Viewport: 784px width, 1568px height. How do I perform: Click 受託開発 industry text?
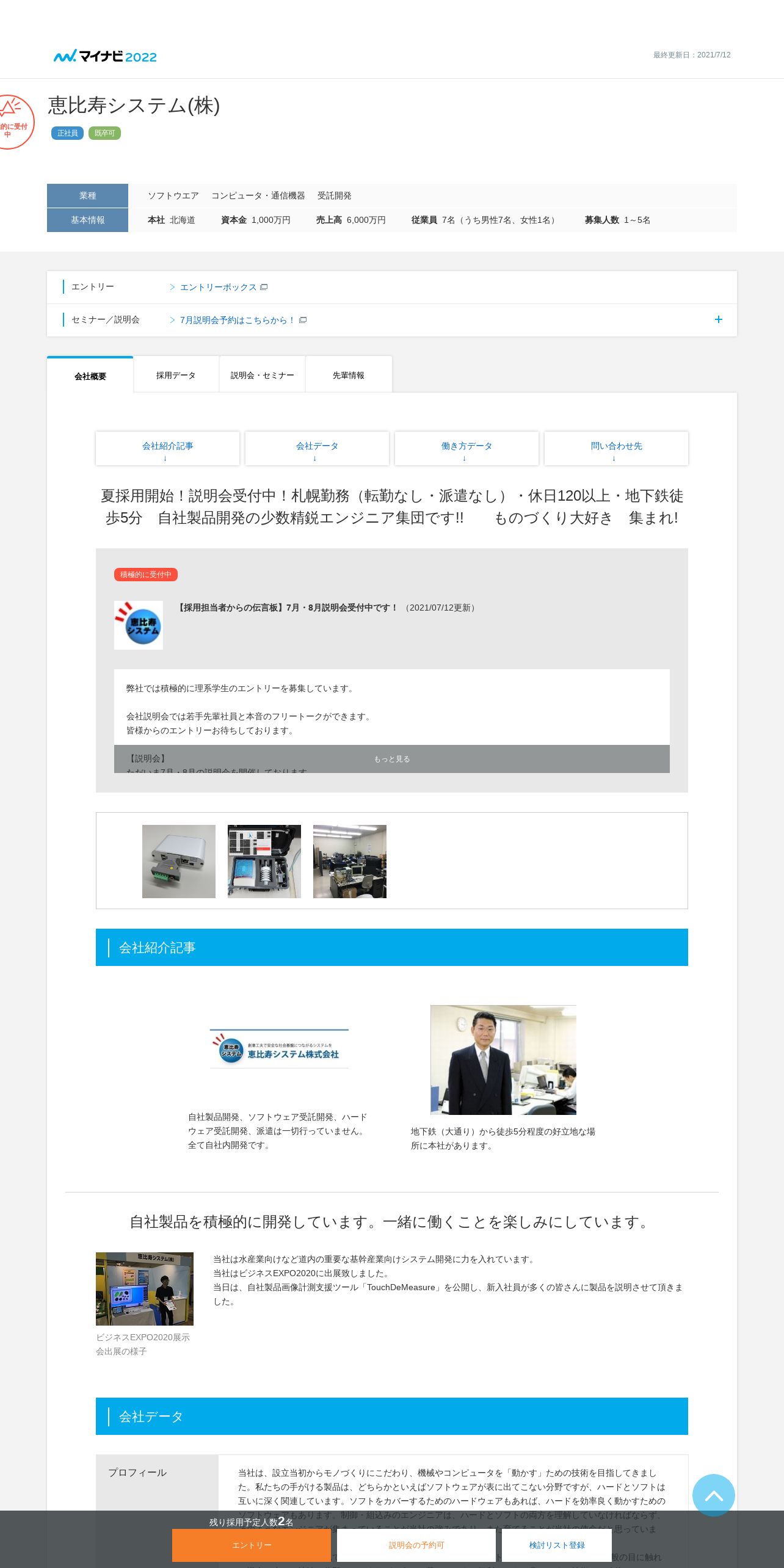point(334,195)
